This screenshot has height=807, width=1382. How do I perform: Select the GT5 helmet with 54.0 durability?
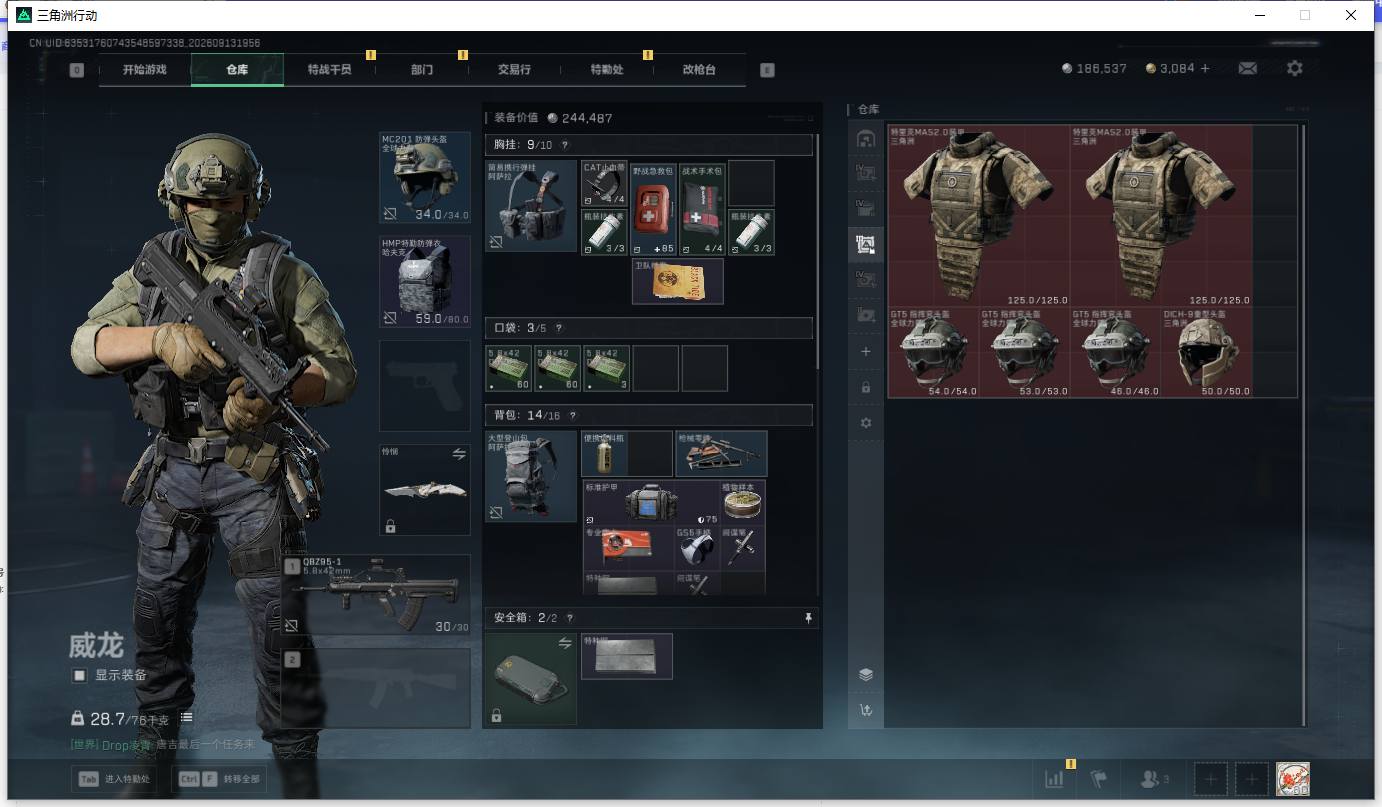(x=934, y=352)
